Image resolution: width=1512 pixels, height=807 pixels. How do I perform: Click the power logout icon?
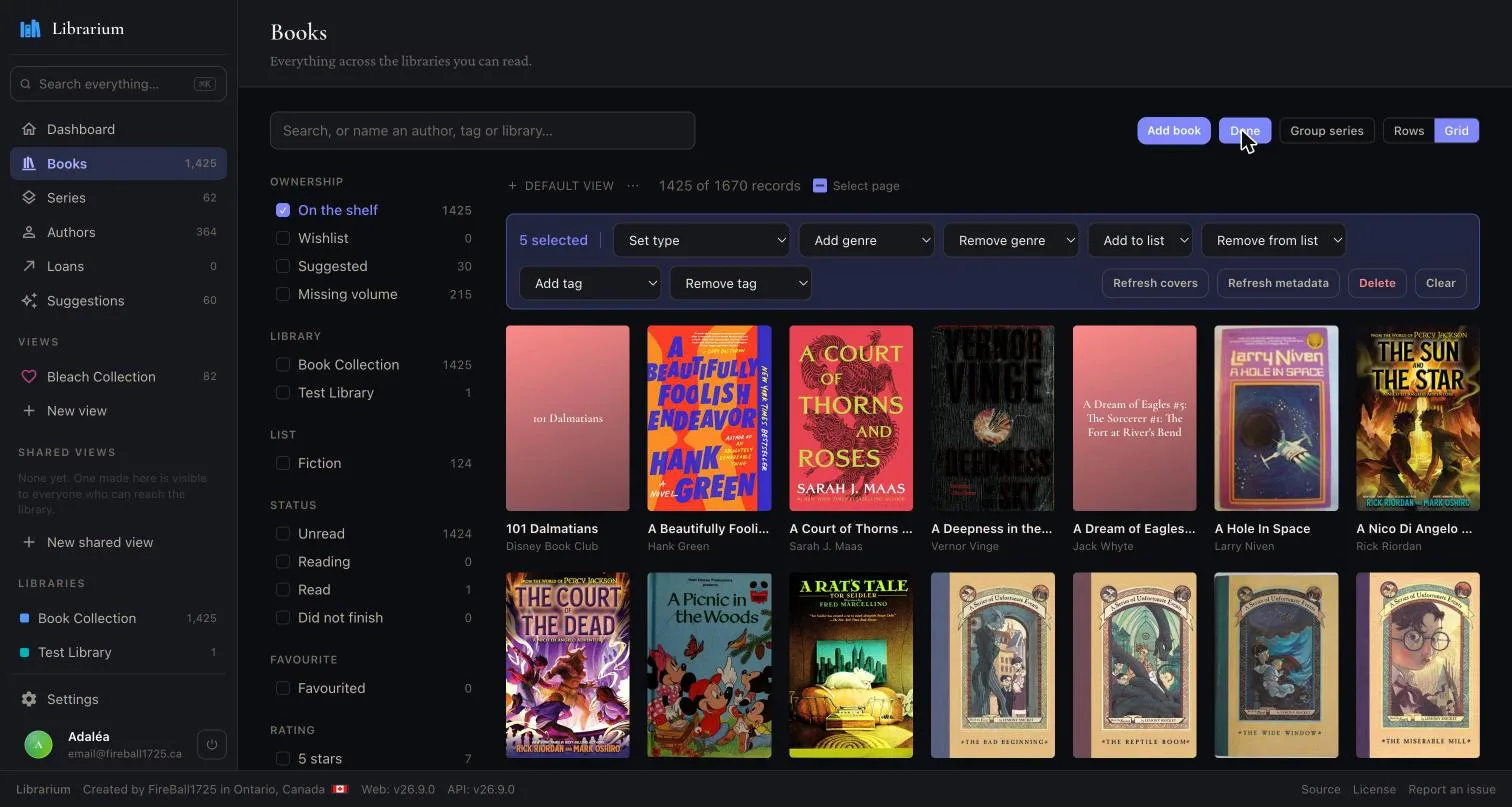coord(212,744)
